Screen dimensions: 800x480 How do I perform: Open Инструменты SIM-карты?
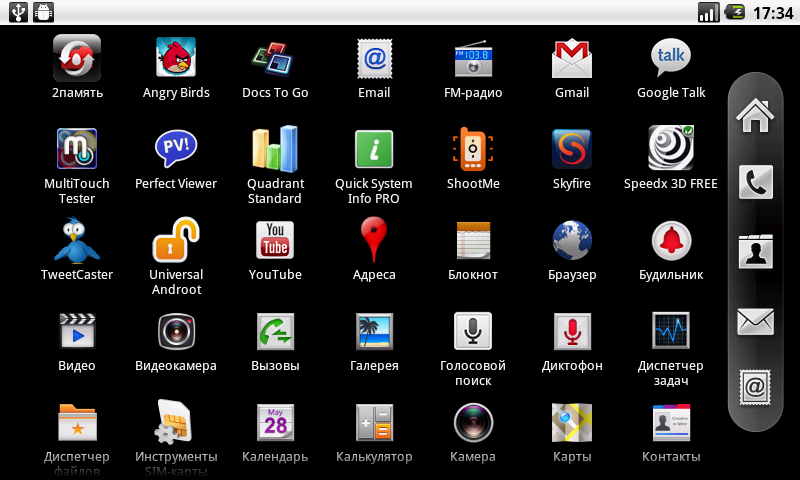[x=174, y=421]
